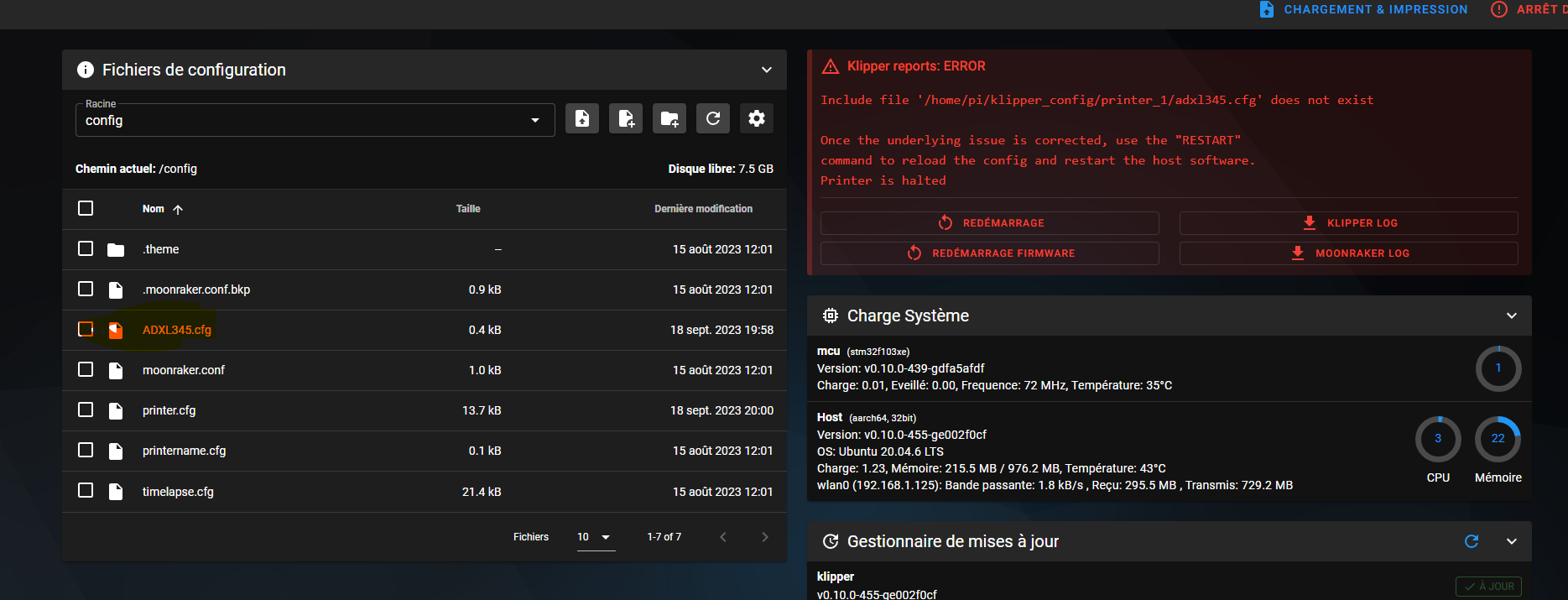
Task: Click the Chargement & Impression file icon
Action: [1267, 9]
